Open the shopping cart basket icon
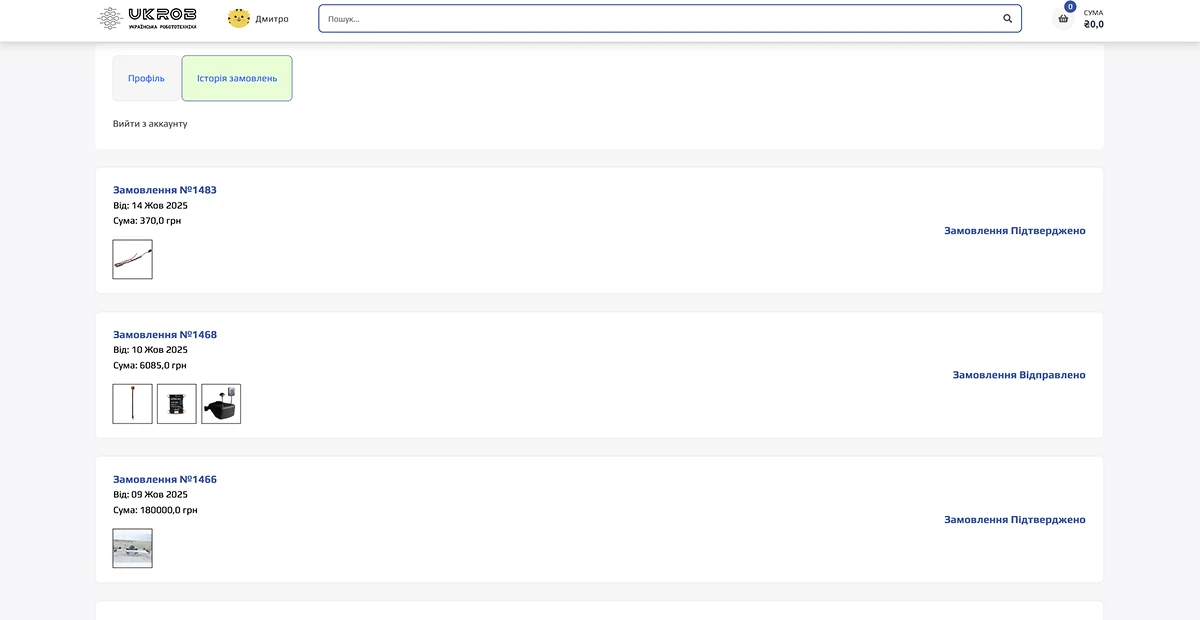The image size is (1200, 620). [x=1063, y=19]
